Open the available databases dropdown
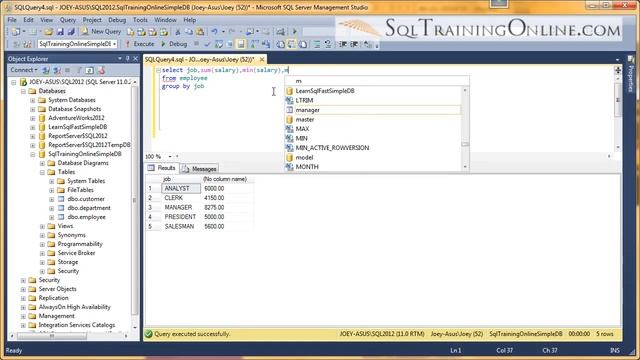This screenshot has height=360, width=640. tap(114, 44)
